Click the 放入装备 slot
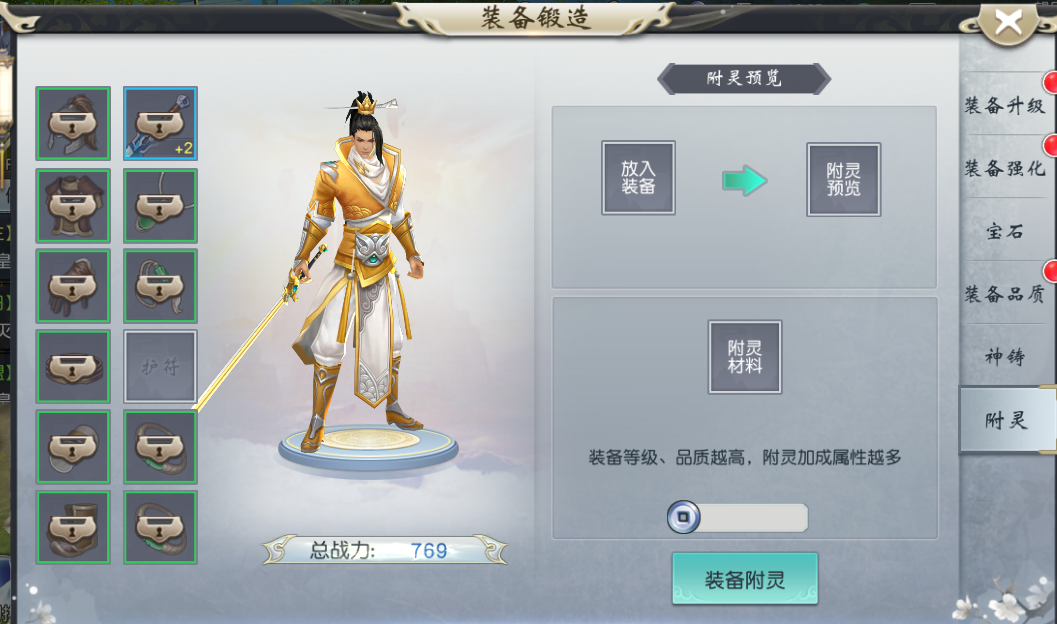This screenshot has height=624, width=1057. pyautogui.click(x=638, y=178)
